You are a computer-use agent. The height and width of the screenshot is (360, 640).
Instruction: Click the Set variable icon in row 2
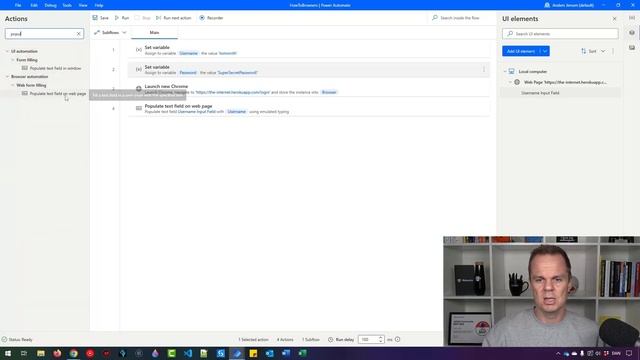(x=139, y=69)
